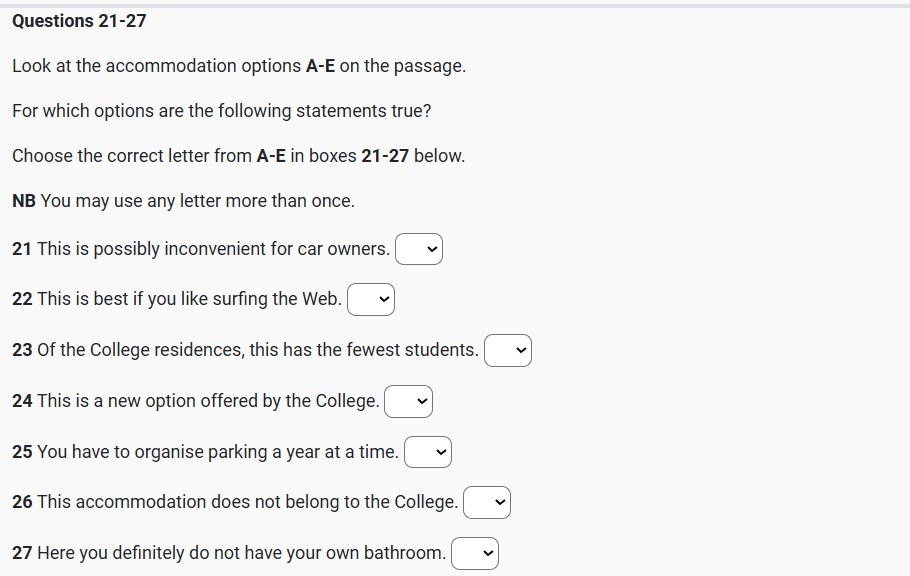
Task: Click the 'For which options' instruction text
Action: point(221,111)
